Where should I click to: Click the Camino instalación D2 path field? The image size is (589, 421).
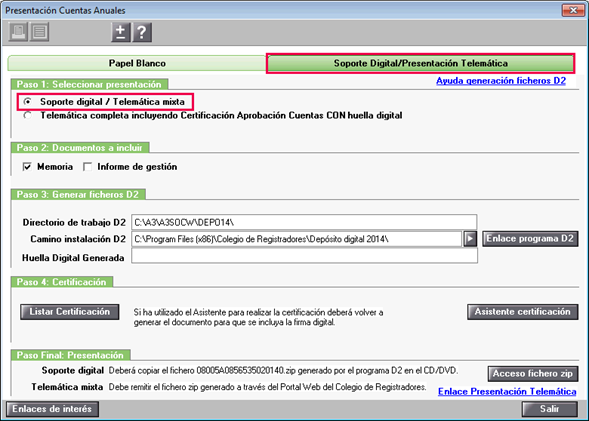point(296,239)
